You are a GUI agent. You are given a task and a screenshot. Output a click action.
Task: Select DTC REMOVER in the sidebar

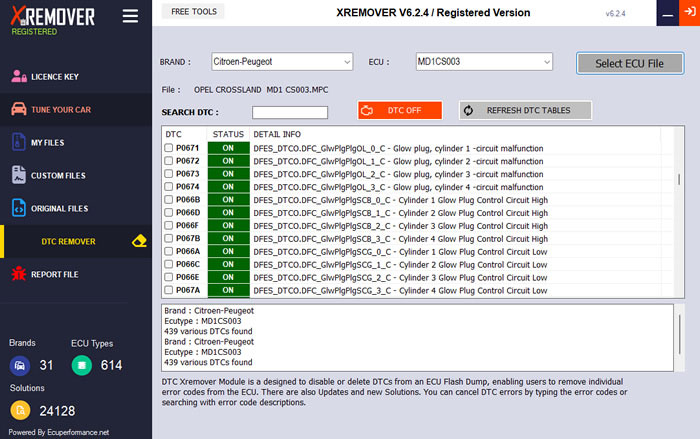point(68,242)
